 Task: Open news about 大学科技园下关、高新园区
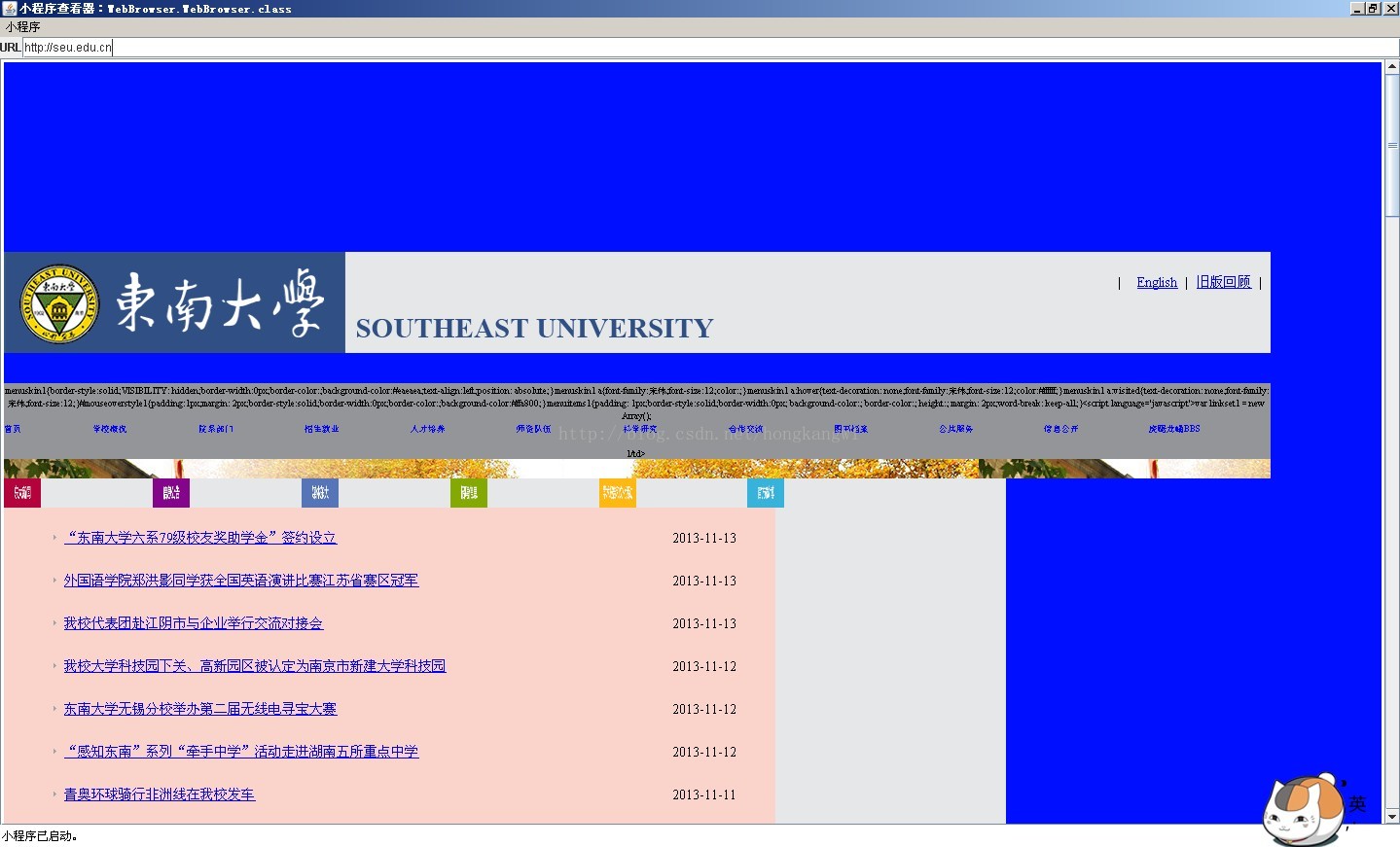click(255, 666)
